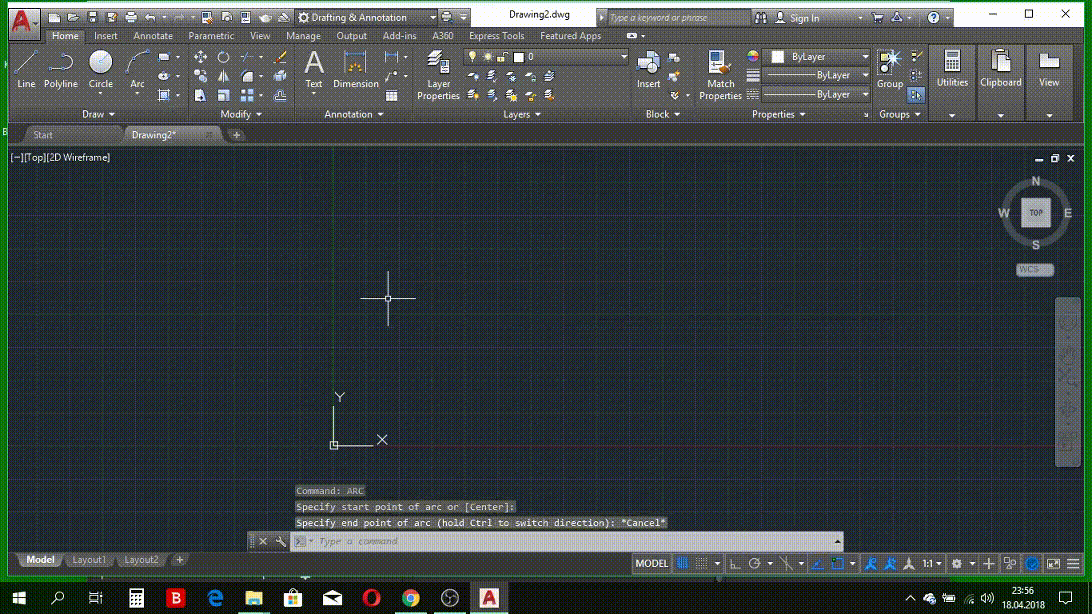Toggle object snap tracking in status bar
This screenshot has width=1092, height=614.
(x=818, y=563)
